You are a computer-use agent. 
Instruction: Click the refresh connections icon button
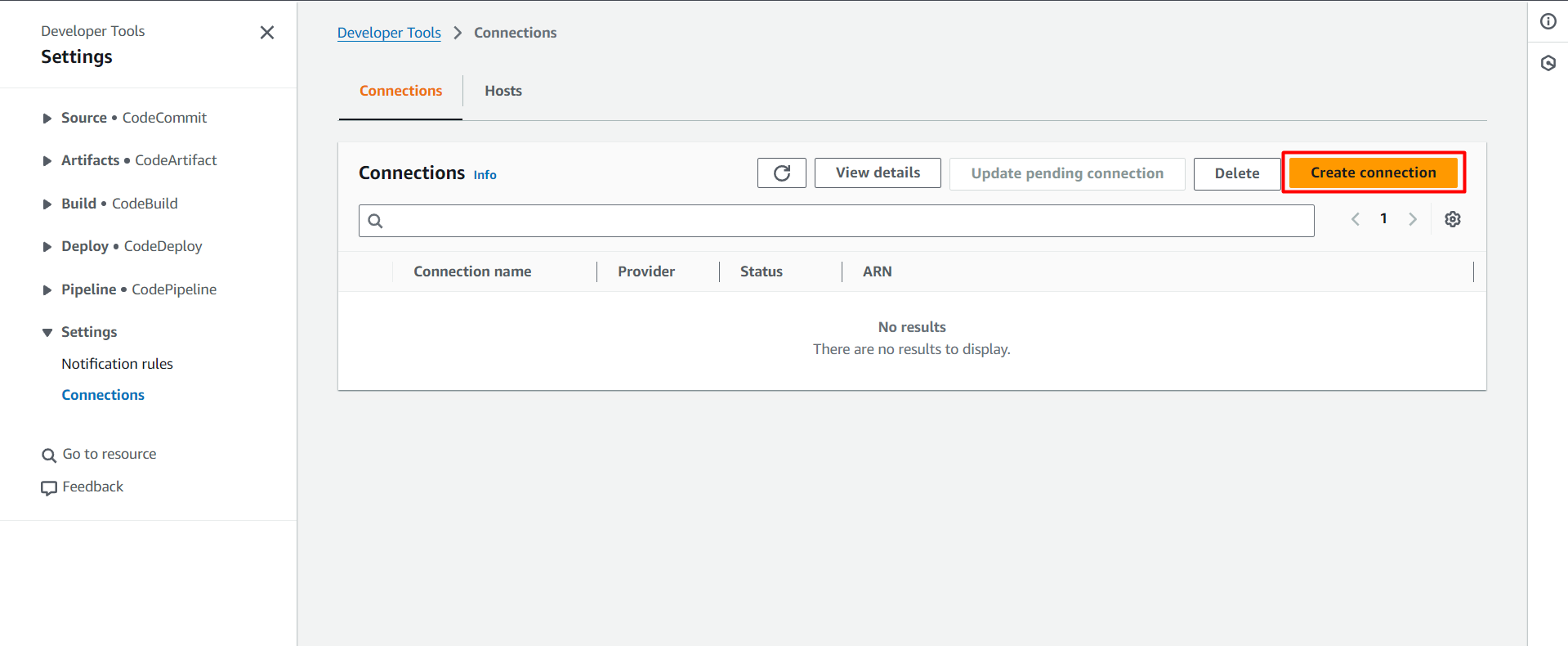coord(781,173)
